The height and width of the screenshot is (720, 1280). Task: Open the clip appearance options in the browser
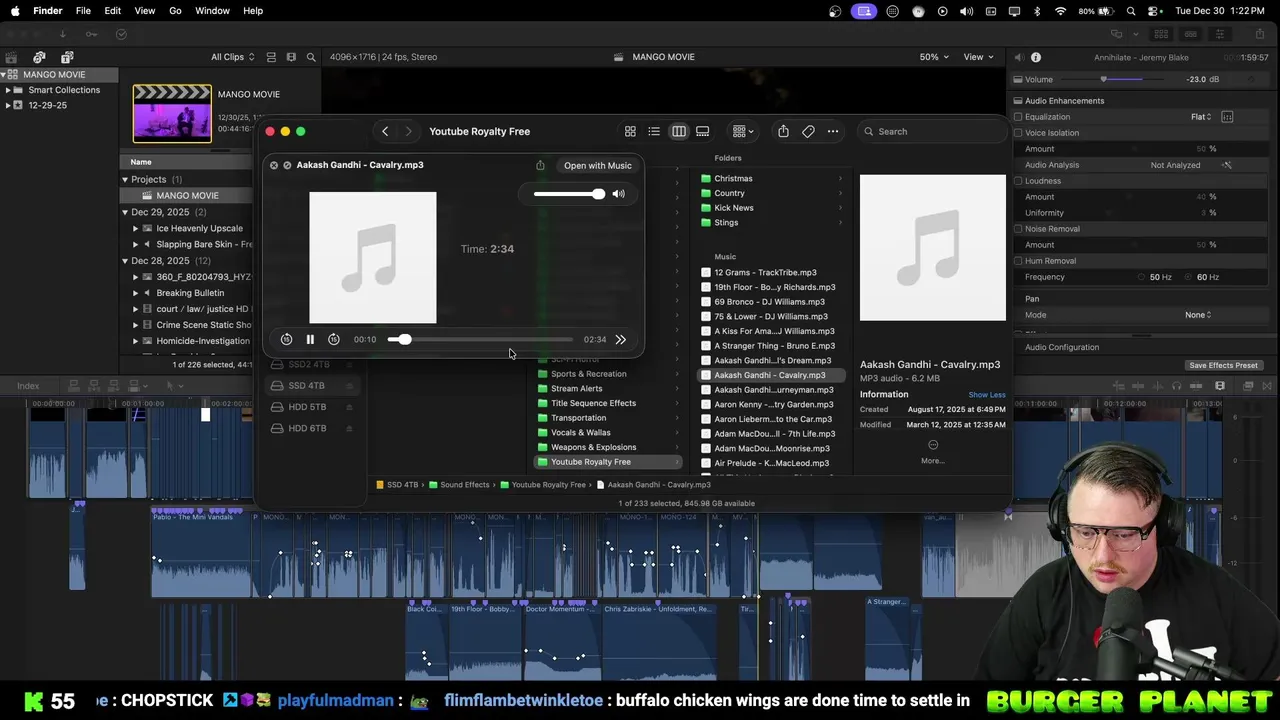click(x=291, y=57)
